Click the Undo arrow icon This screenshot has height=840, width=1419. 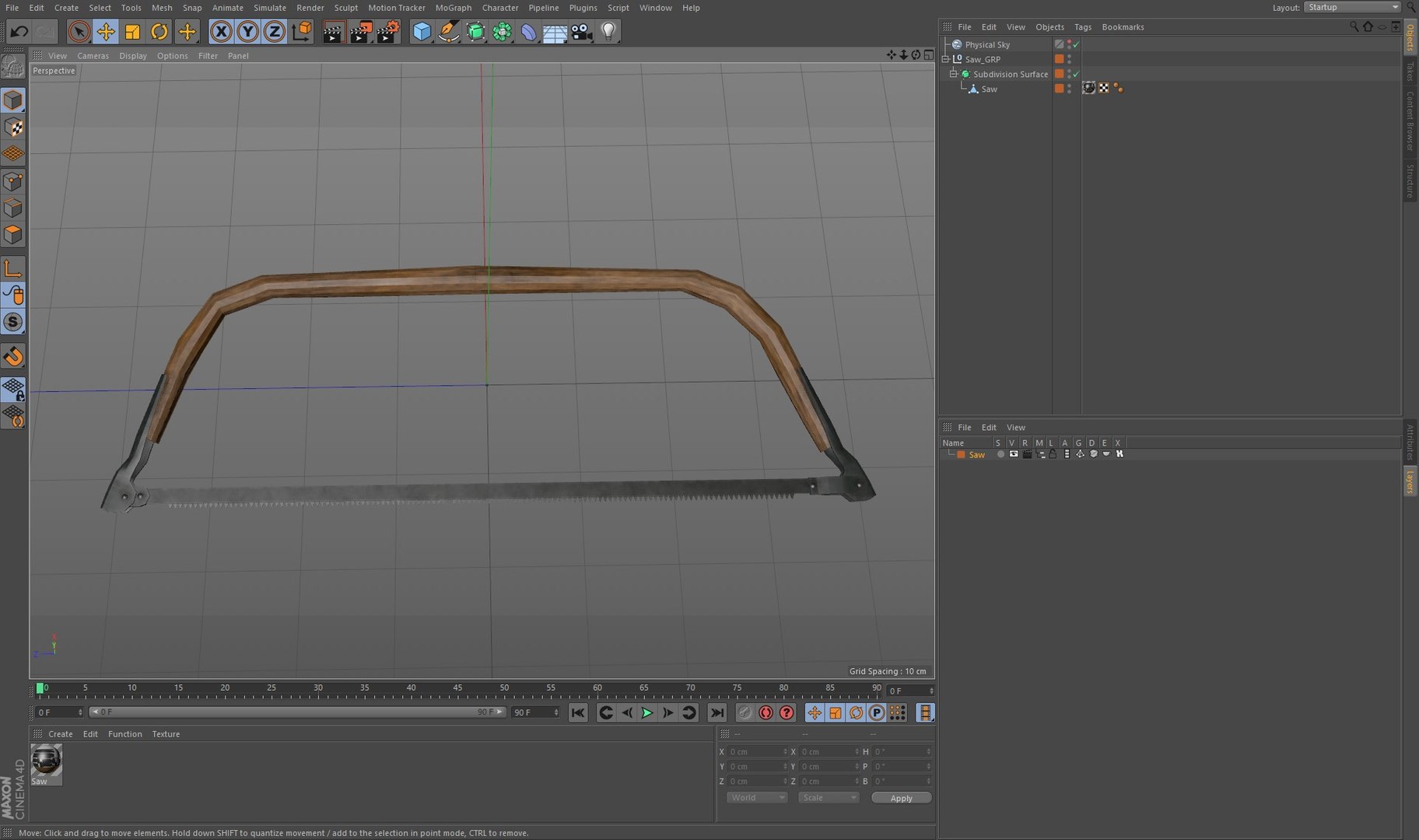[19, 32]
